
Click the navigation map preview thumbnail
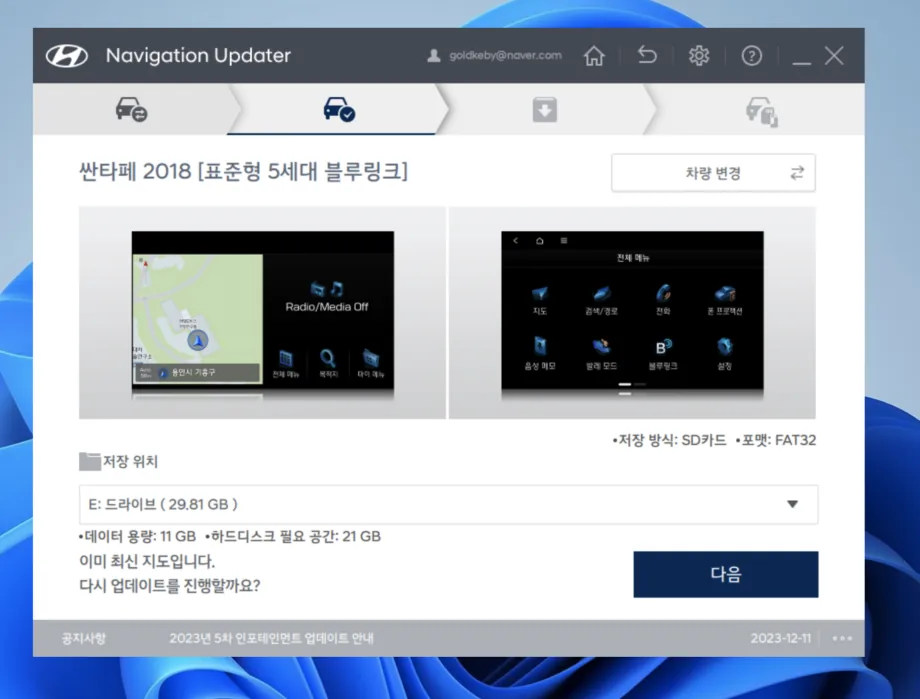click(x=262, y=313)
